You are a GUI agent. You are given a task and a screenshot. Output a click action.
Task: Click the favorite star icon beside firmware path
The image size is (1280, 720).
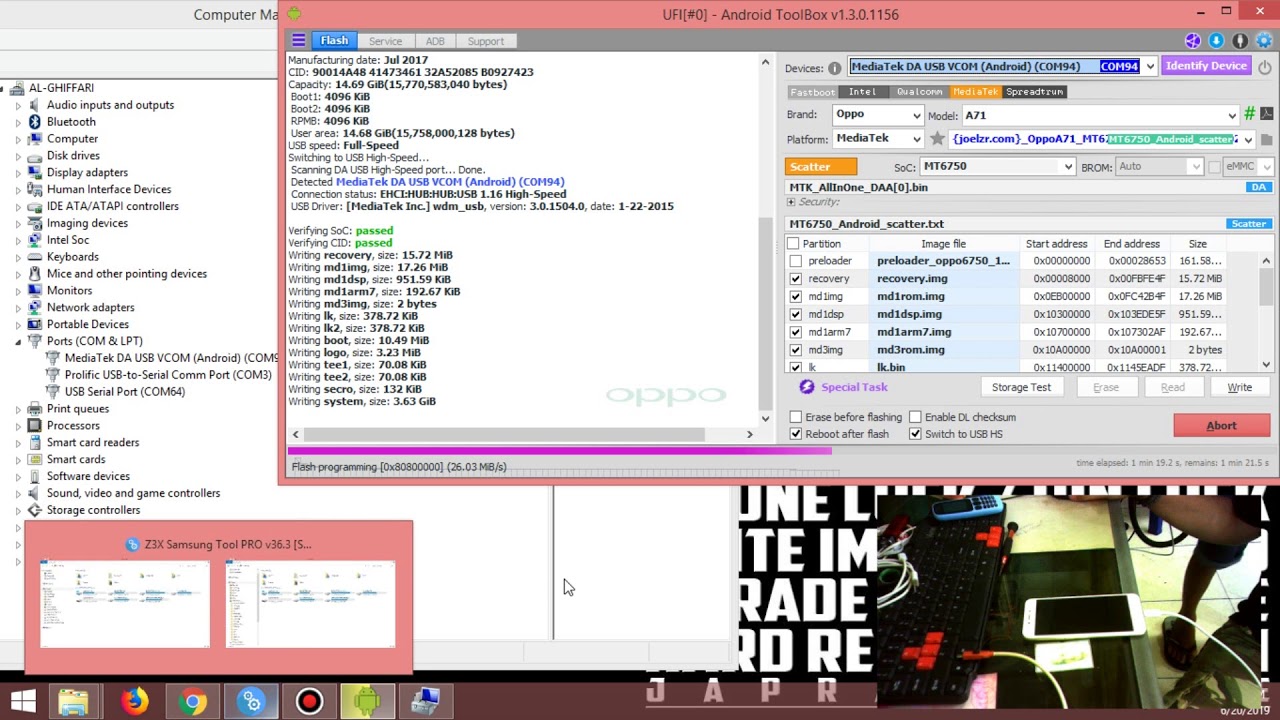[937, 139]
